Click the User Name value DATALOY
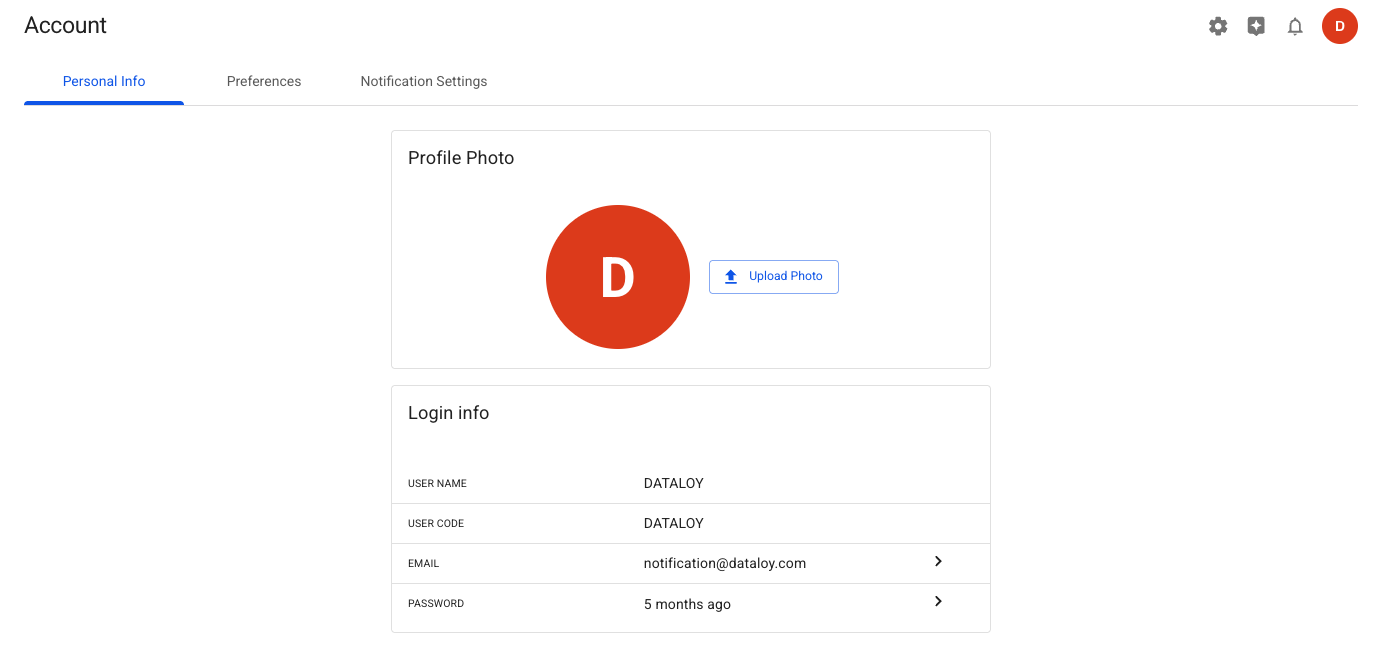The height and width of the screenshot is (666, 1379). point(674,484)
